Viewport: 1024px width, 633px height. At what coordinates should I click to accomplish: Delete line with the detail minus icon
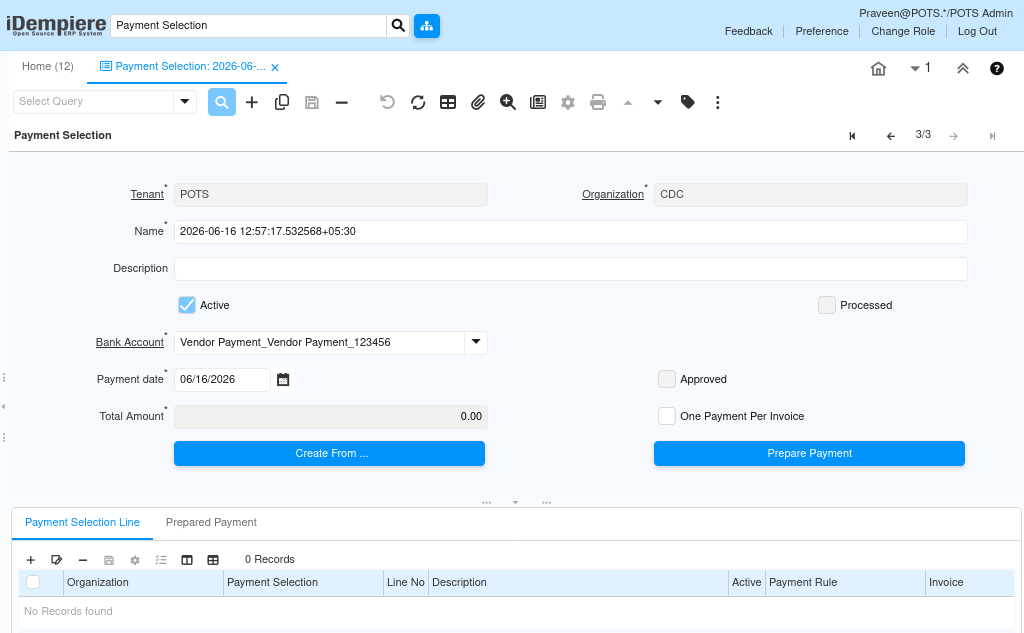pyautogui.click(x=83, y=560)
